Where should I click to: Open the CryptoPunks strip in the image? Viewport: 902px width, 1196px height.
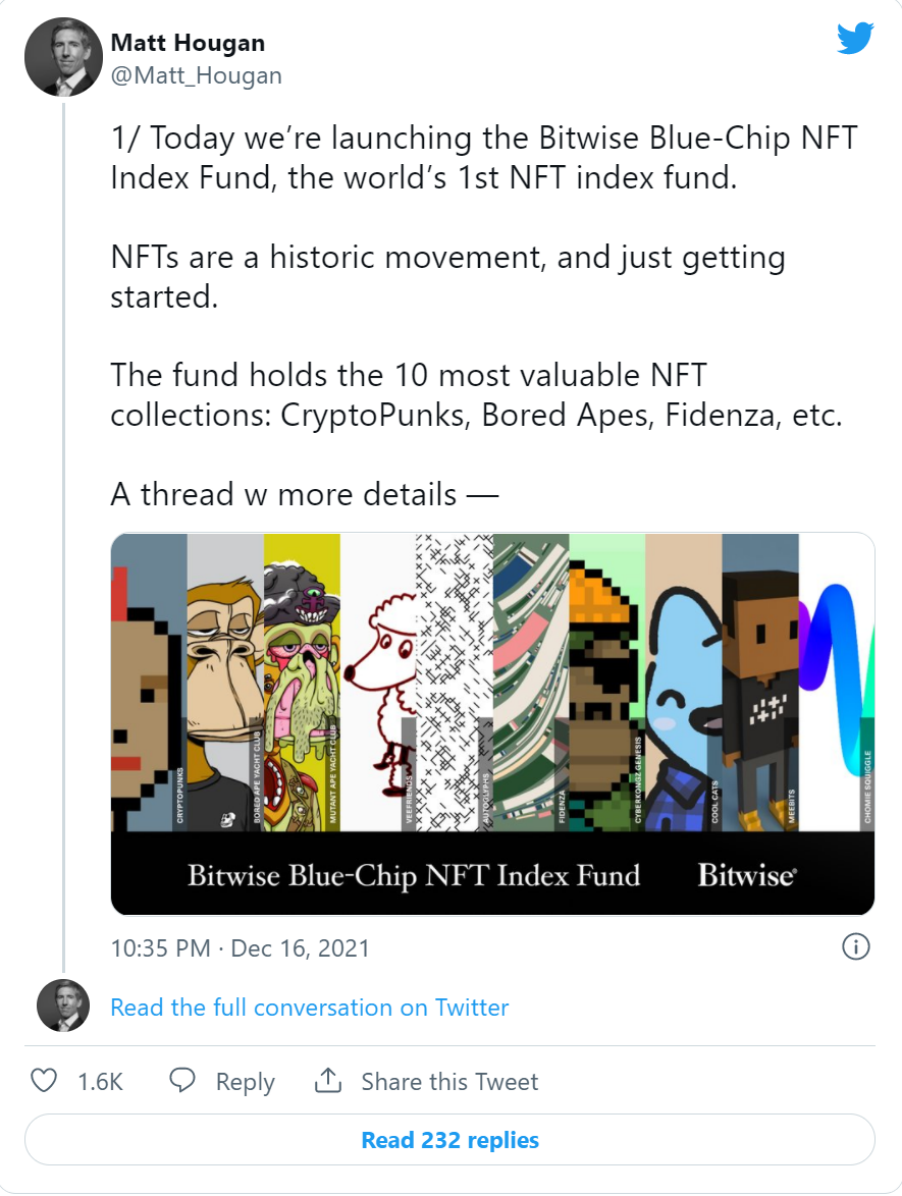click(x=149, y=683)
